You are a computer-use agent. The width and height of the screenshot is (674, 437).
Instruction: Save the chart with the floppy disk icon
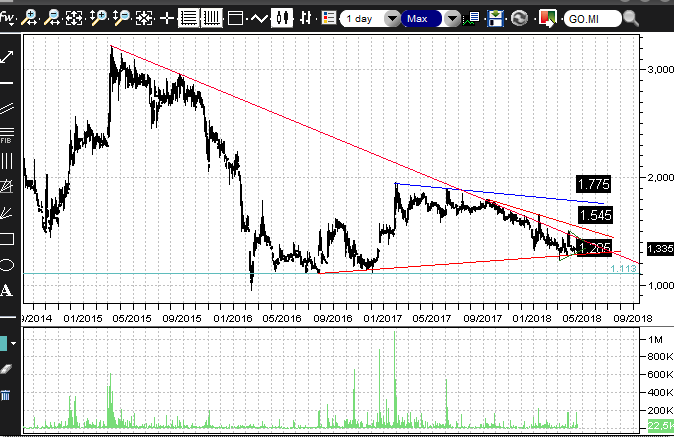click(496, 18)
